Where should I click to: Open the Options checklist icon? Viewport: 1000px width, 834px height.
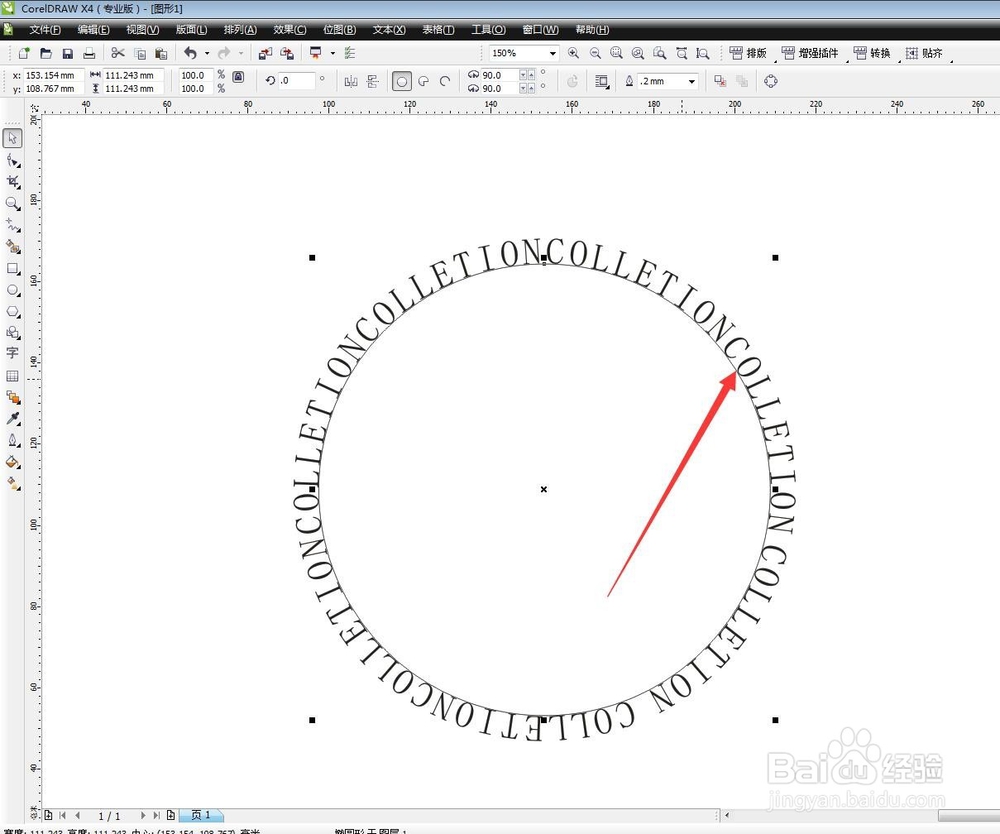tap(349, 54)
